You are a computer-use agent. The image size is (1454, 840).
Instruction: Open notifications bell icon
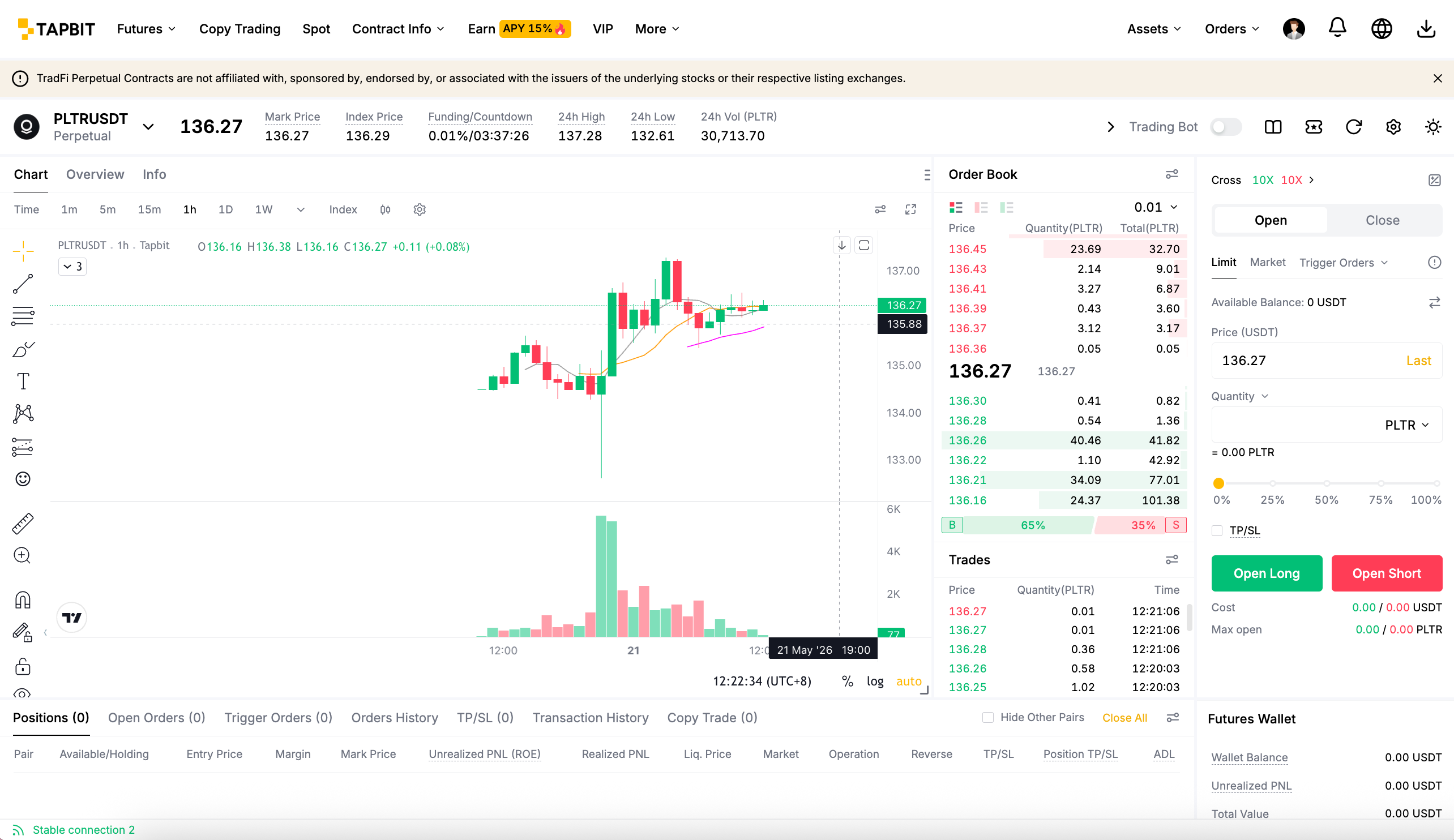(x=1337, y=28)
